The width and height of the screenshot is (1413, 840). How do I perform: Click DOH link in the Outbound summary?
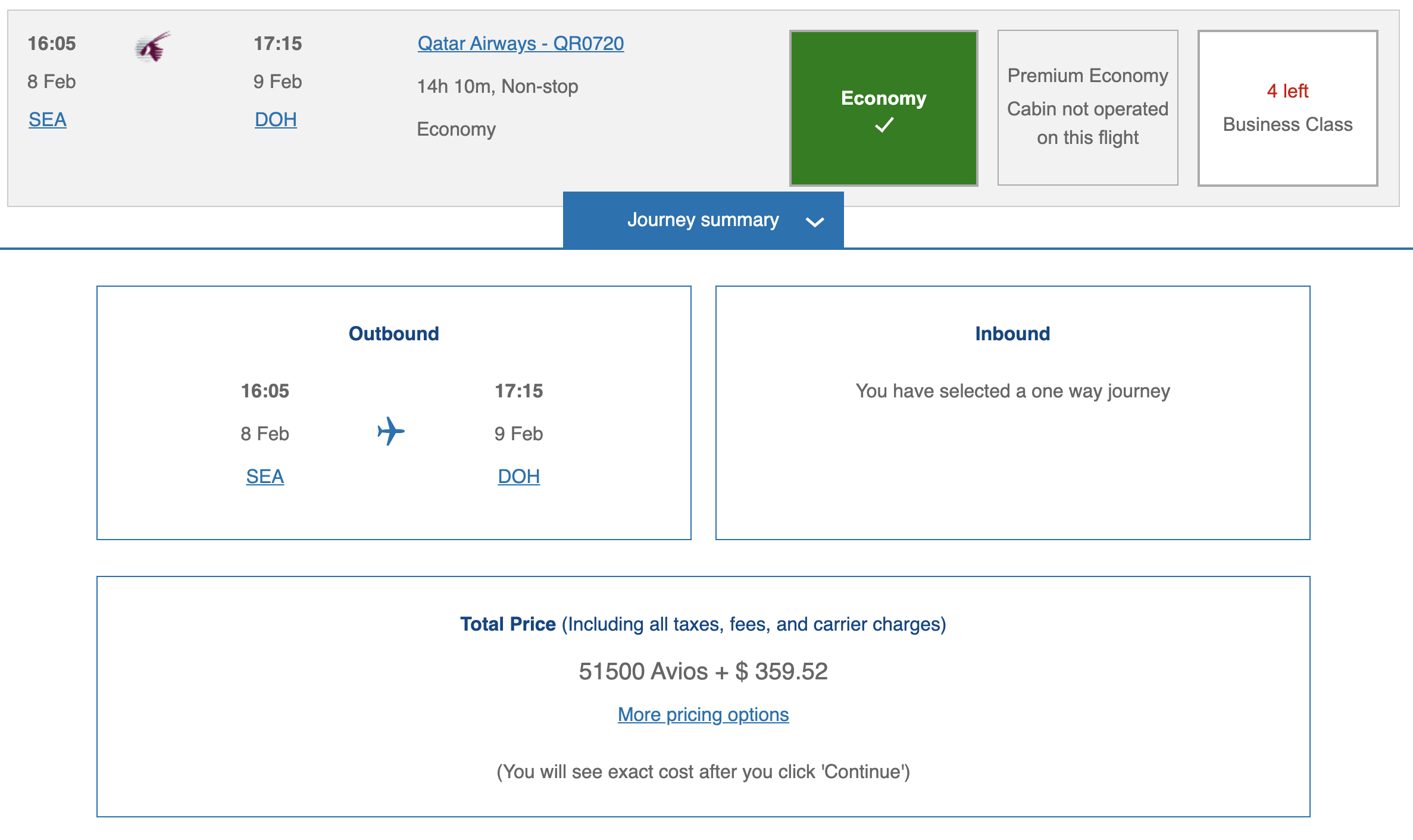[518, 477]
